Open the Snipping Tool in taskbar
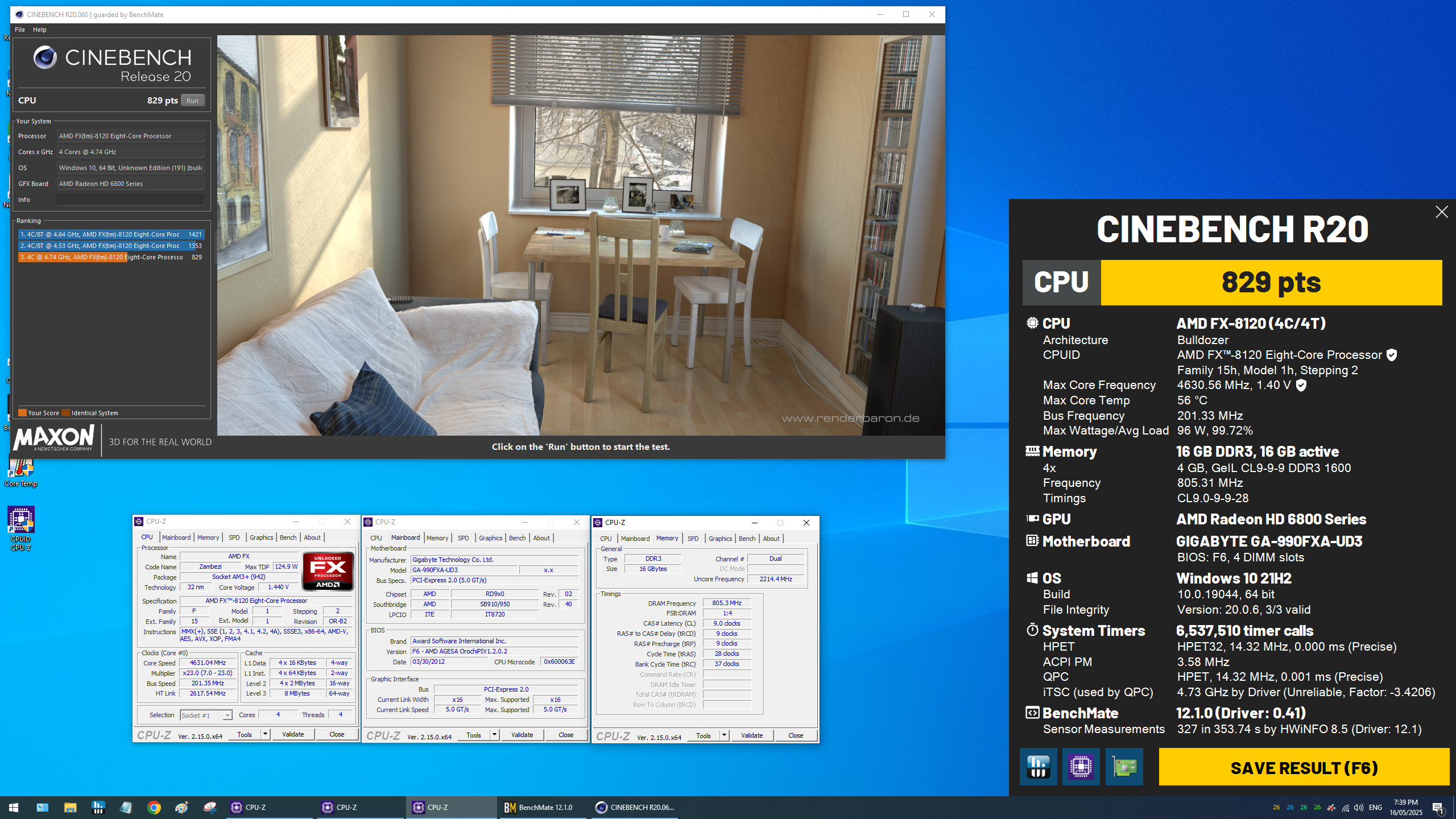 tap(210, 808)
